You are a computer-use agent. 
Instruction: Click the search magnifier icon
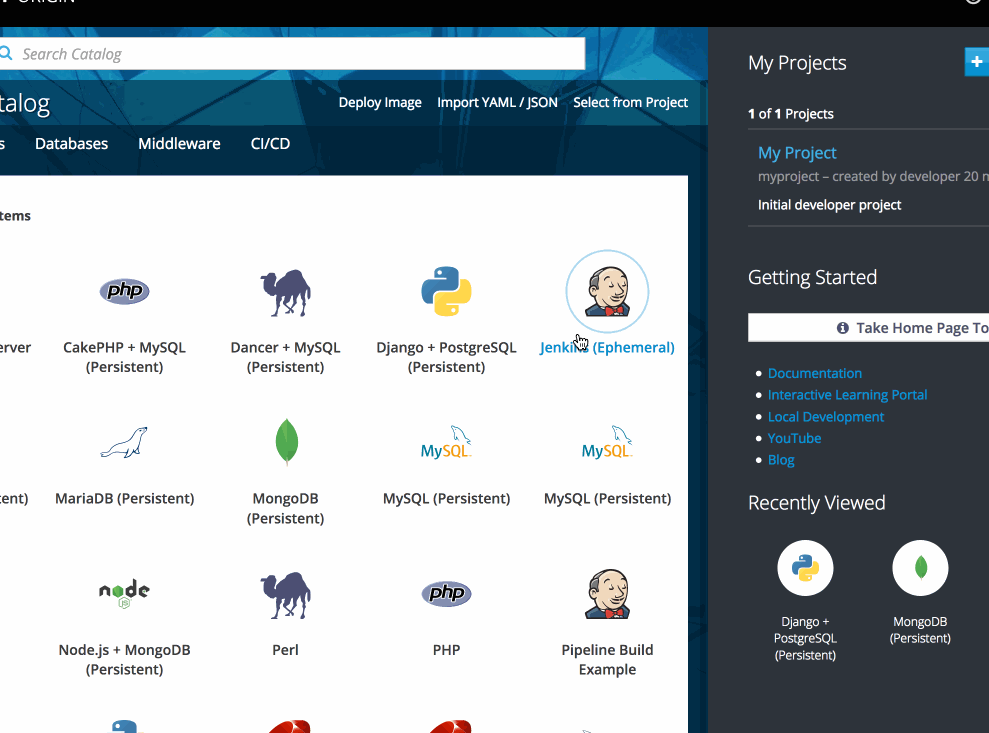6,53
